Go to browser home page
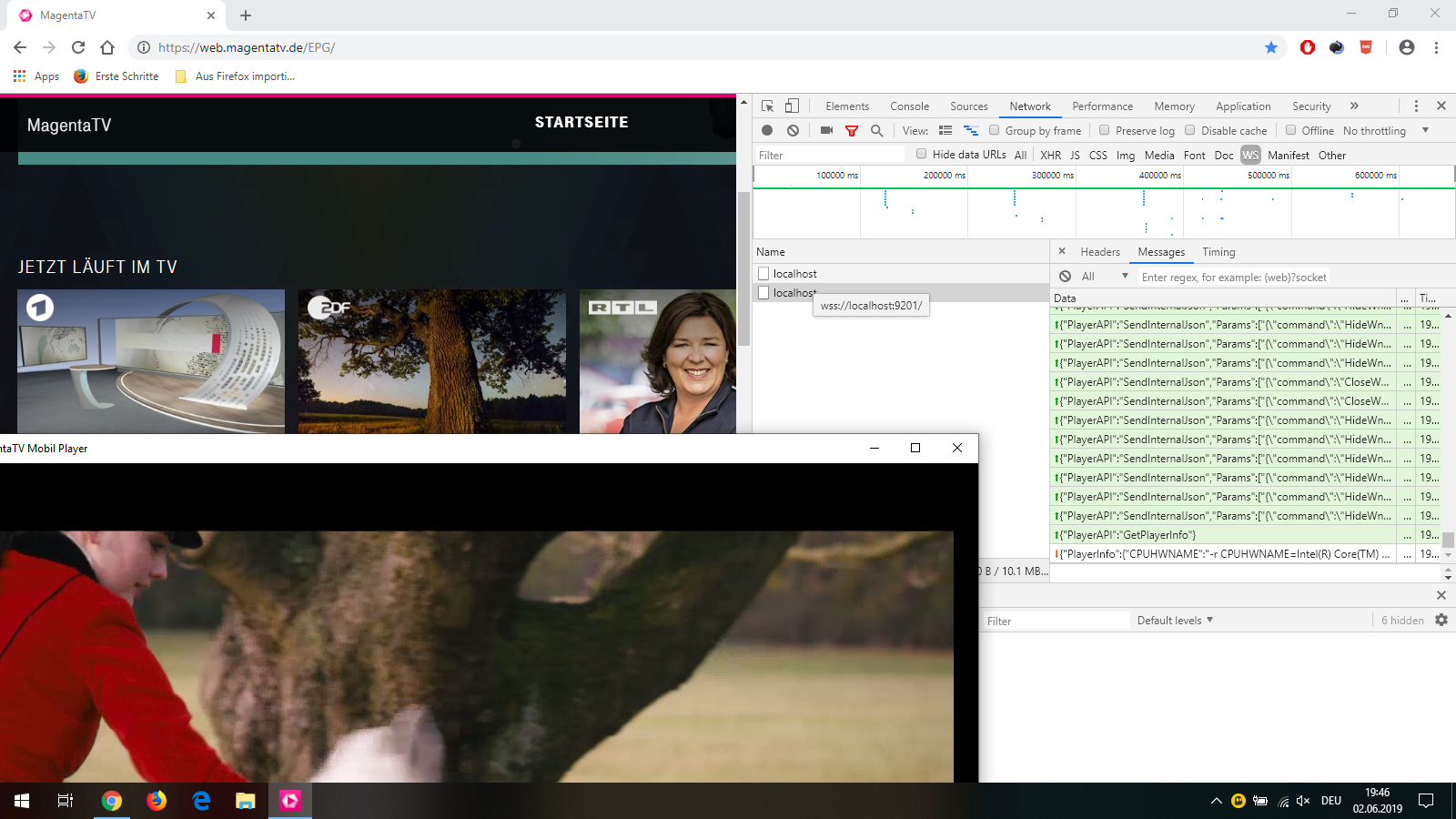The width and height of the screenshot is (1456, 819). click(107, 47)
